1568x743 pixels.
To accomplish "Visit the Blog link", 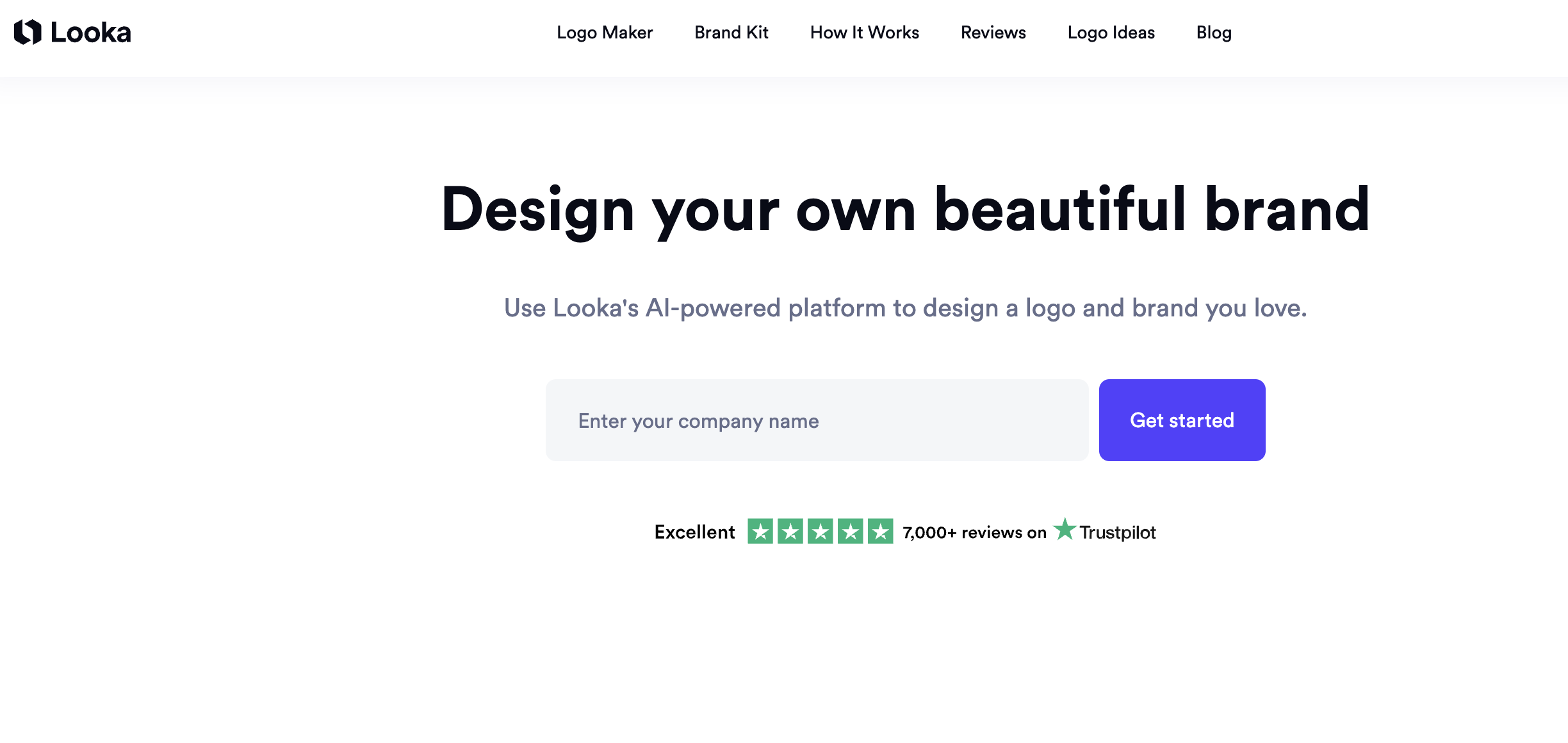I will [1214, 33].
